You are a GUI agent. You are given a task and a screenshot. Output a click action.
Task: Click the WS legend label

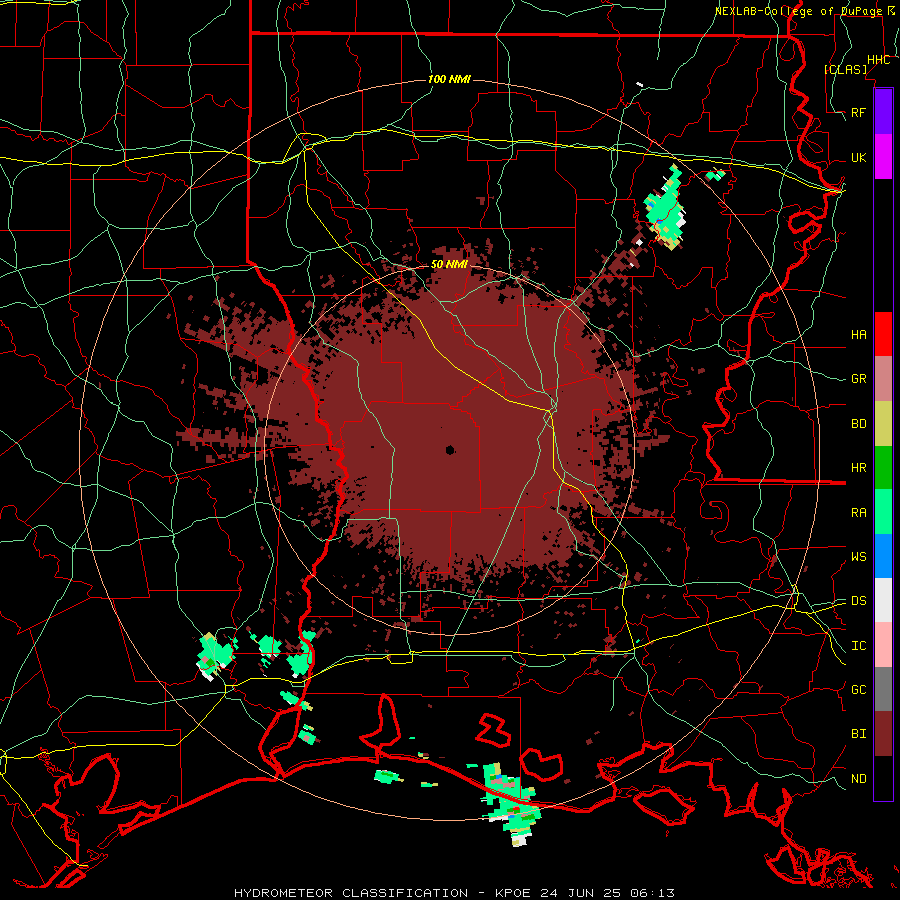point(858,557)
